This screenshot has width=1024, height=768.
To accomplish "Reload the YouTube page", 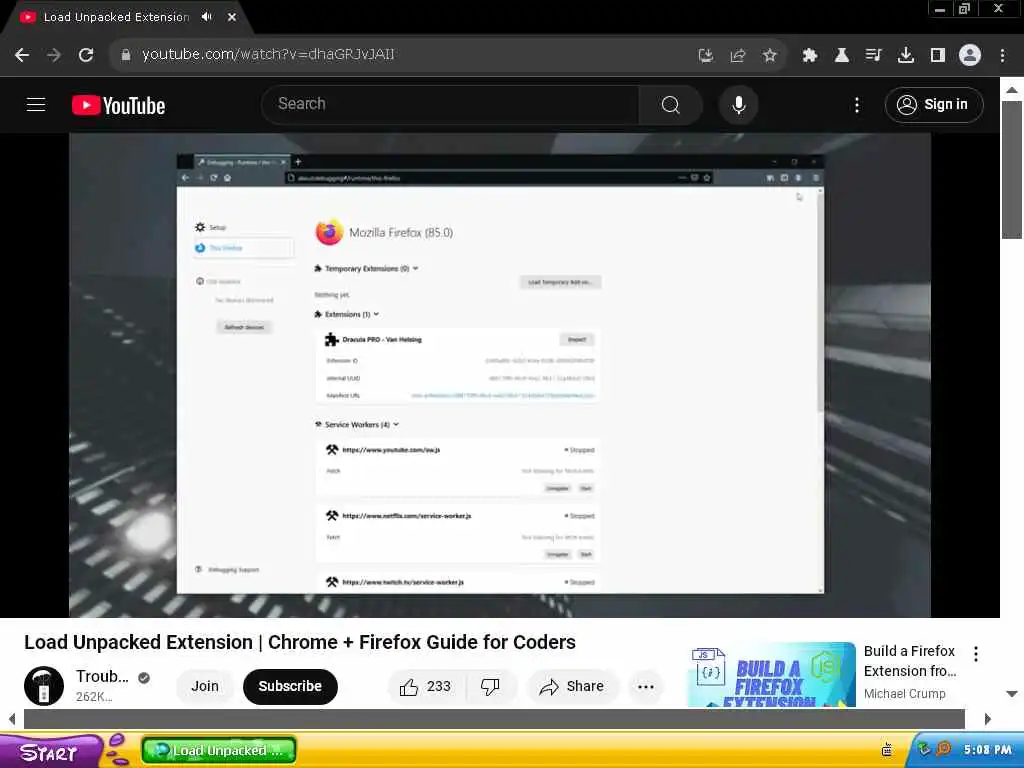I will (x=86, y=55).
